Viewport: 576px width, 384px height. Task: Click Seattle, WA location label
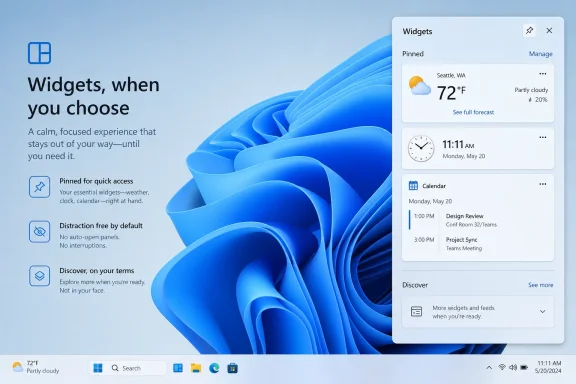click(451, 75)
